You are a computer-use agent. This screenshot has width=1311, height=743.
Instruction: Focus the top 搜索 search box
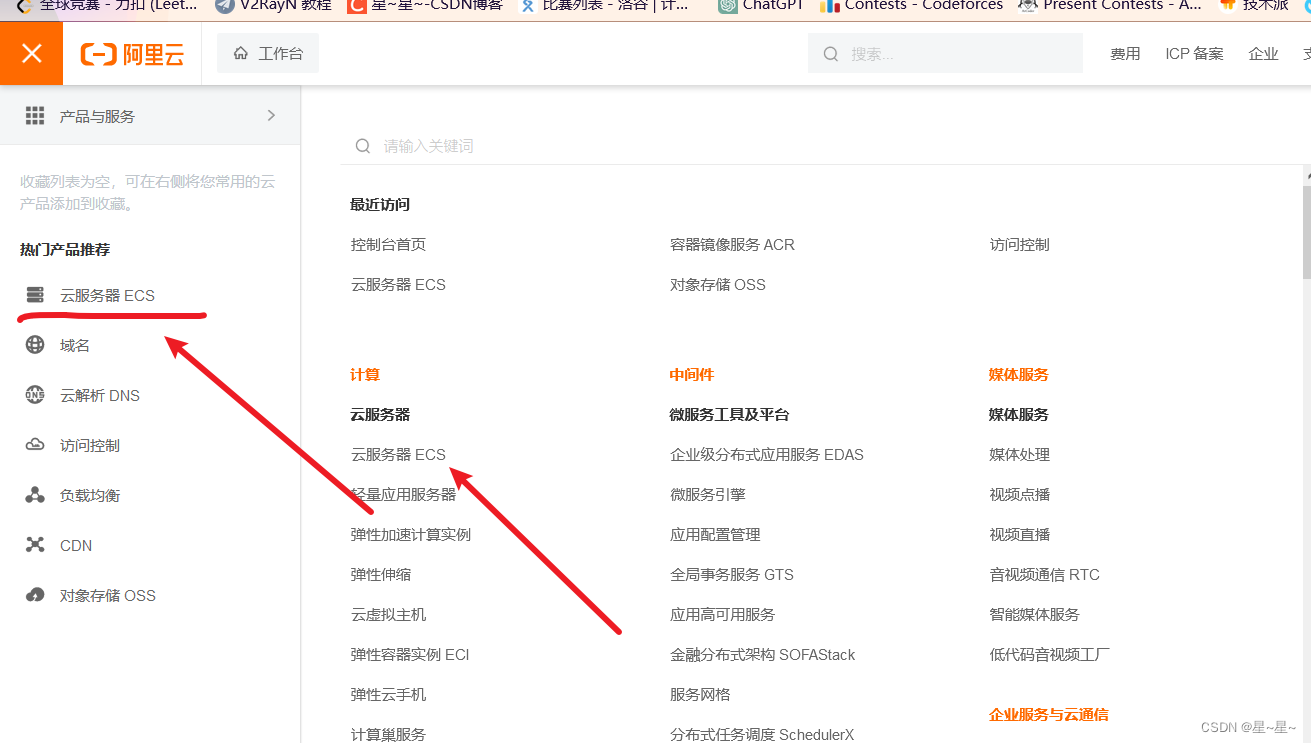(x=945, y=53)
